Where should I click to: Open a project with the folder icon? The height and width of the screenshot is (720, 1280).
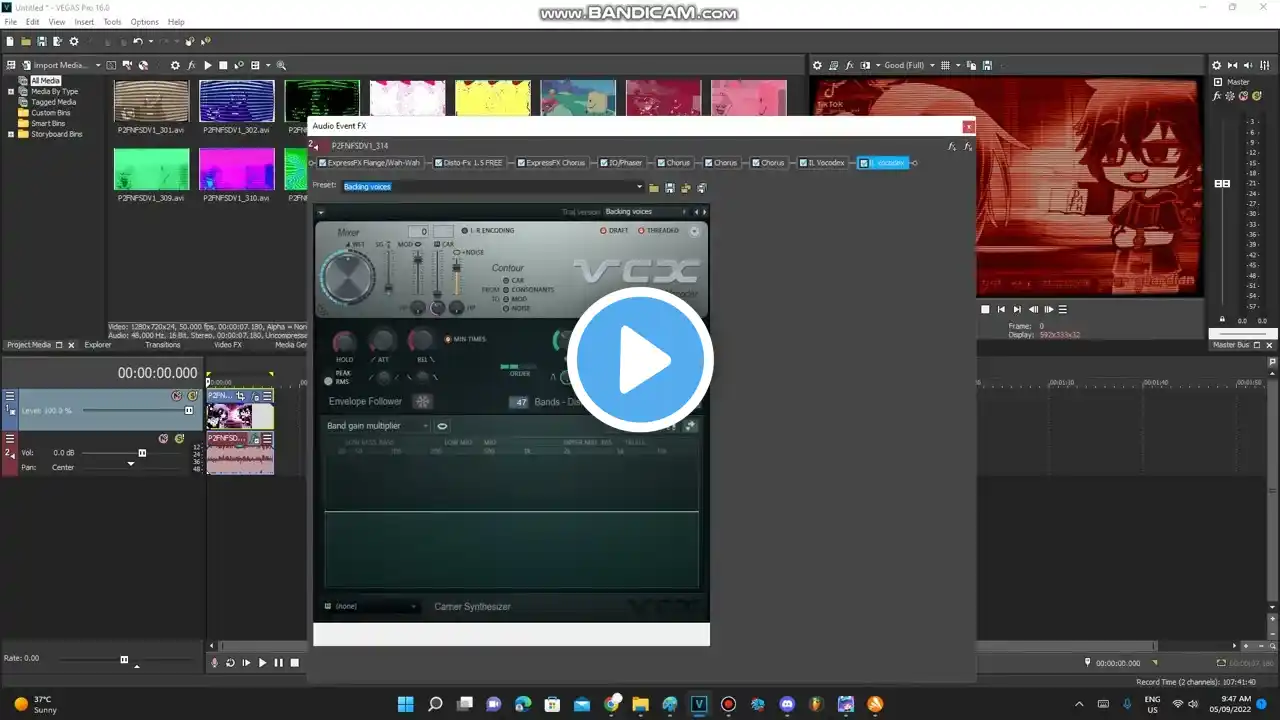26,41
